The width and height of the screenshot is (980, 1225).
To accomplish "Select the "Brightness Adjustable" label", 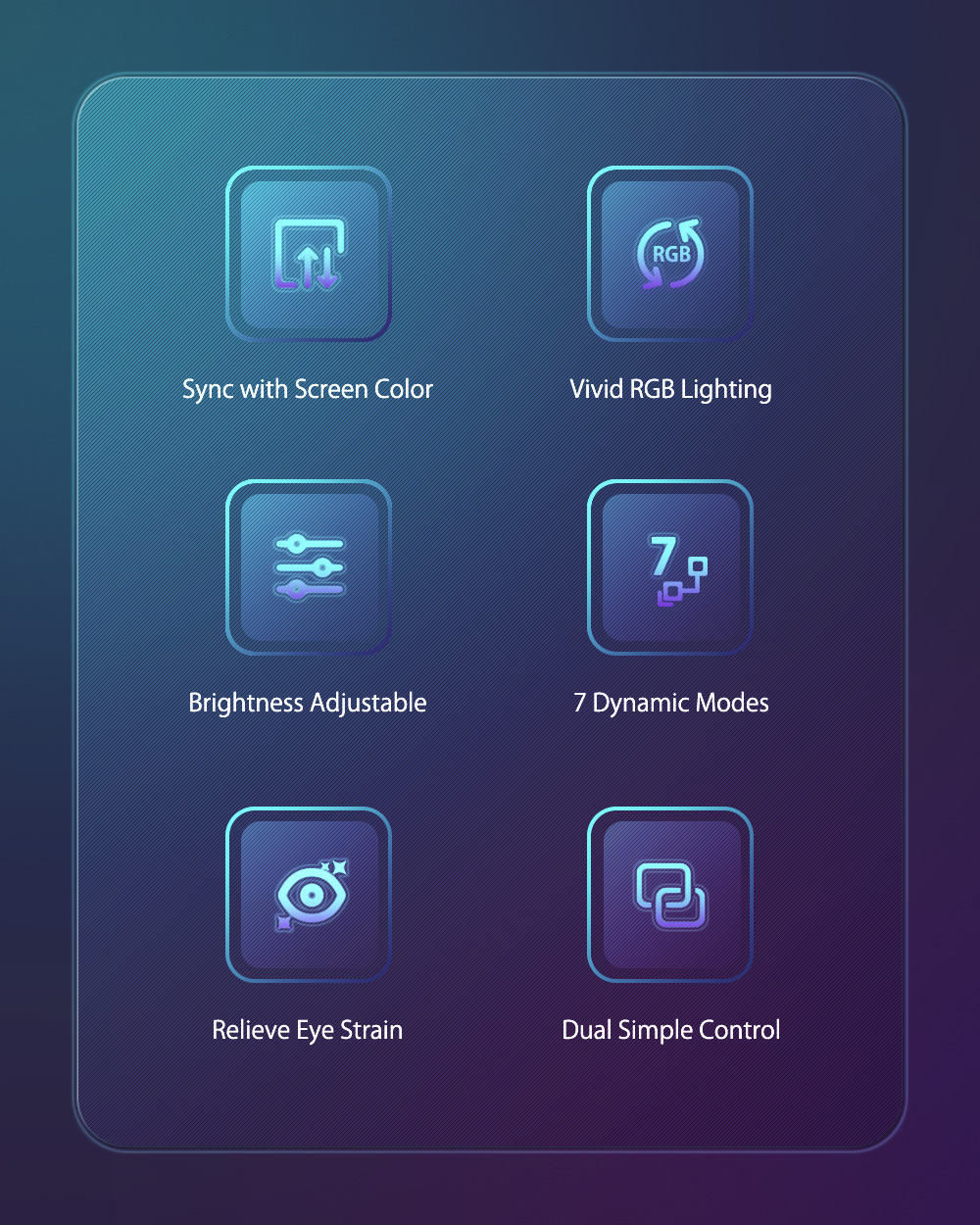I will pyautogui.click(x=308, y=703).
